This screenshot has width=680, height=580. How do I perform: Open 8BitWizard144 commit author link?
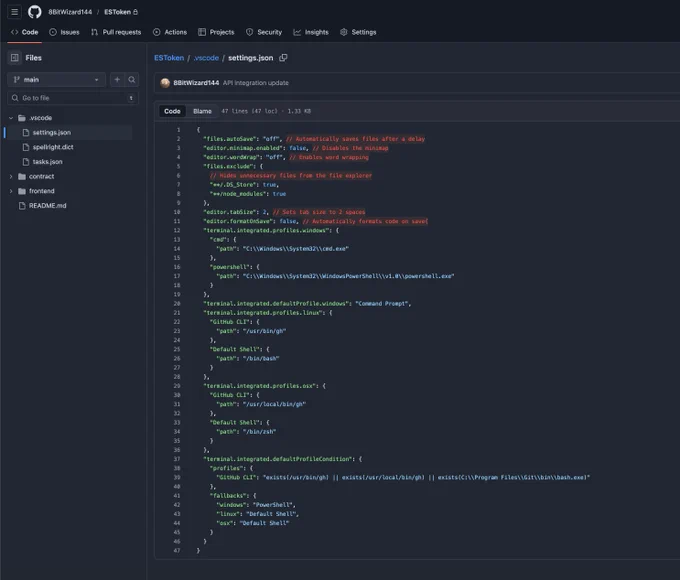[x=196, y=83]
